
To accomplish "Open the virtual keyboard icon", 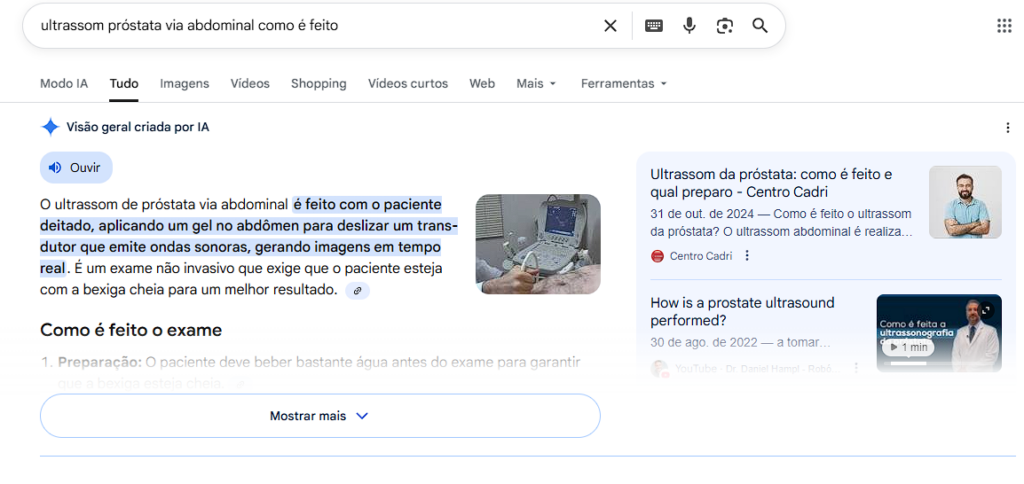I will click(654, 26).
